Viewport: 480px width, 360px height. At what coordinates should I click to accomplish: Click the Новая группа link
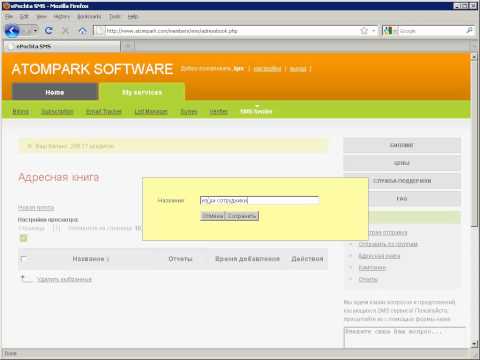coord(36,207)
